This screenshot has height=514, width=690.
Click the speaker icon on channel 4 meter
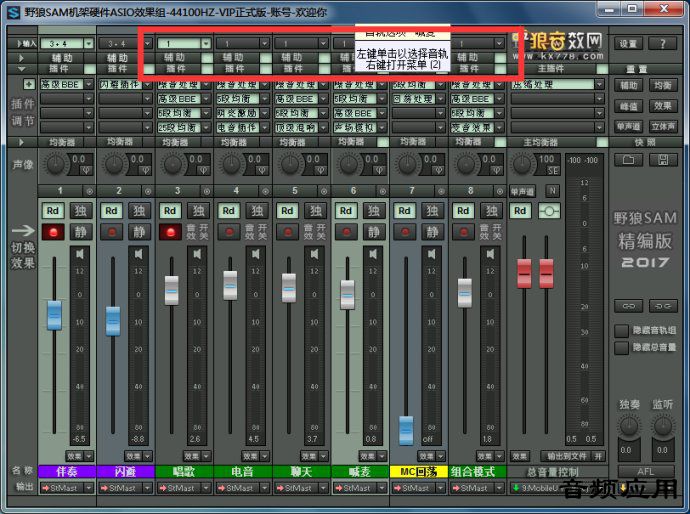click(x=256, y=254)
